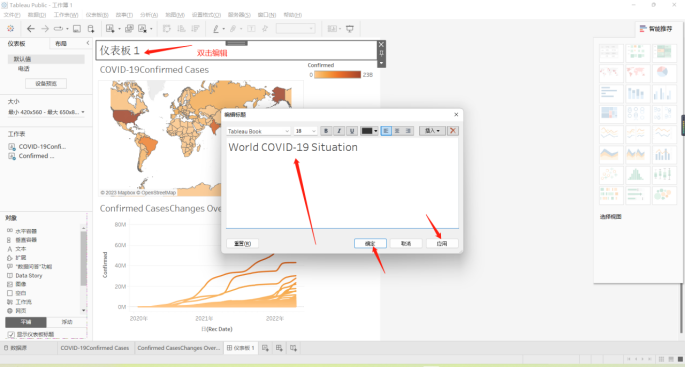Click in the World COVID-19 Situation text area
Screen dimensions: 686x368
pyautogui.click(x=342, y=183)
